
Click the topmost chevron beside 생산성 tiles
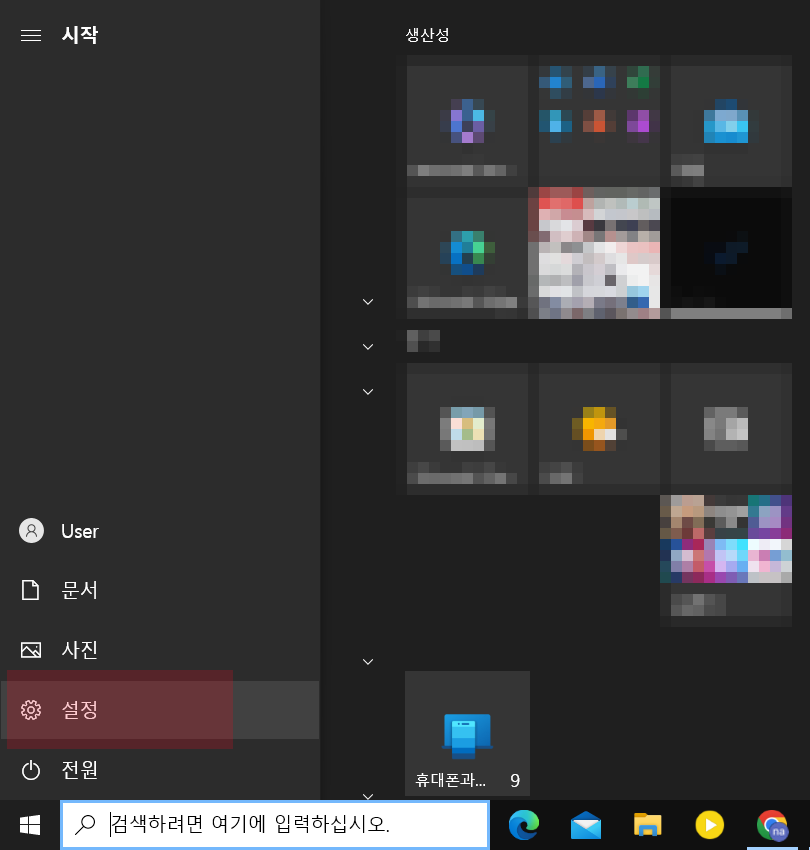[368, 302]
